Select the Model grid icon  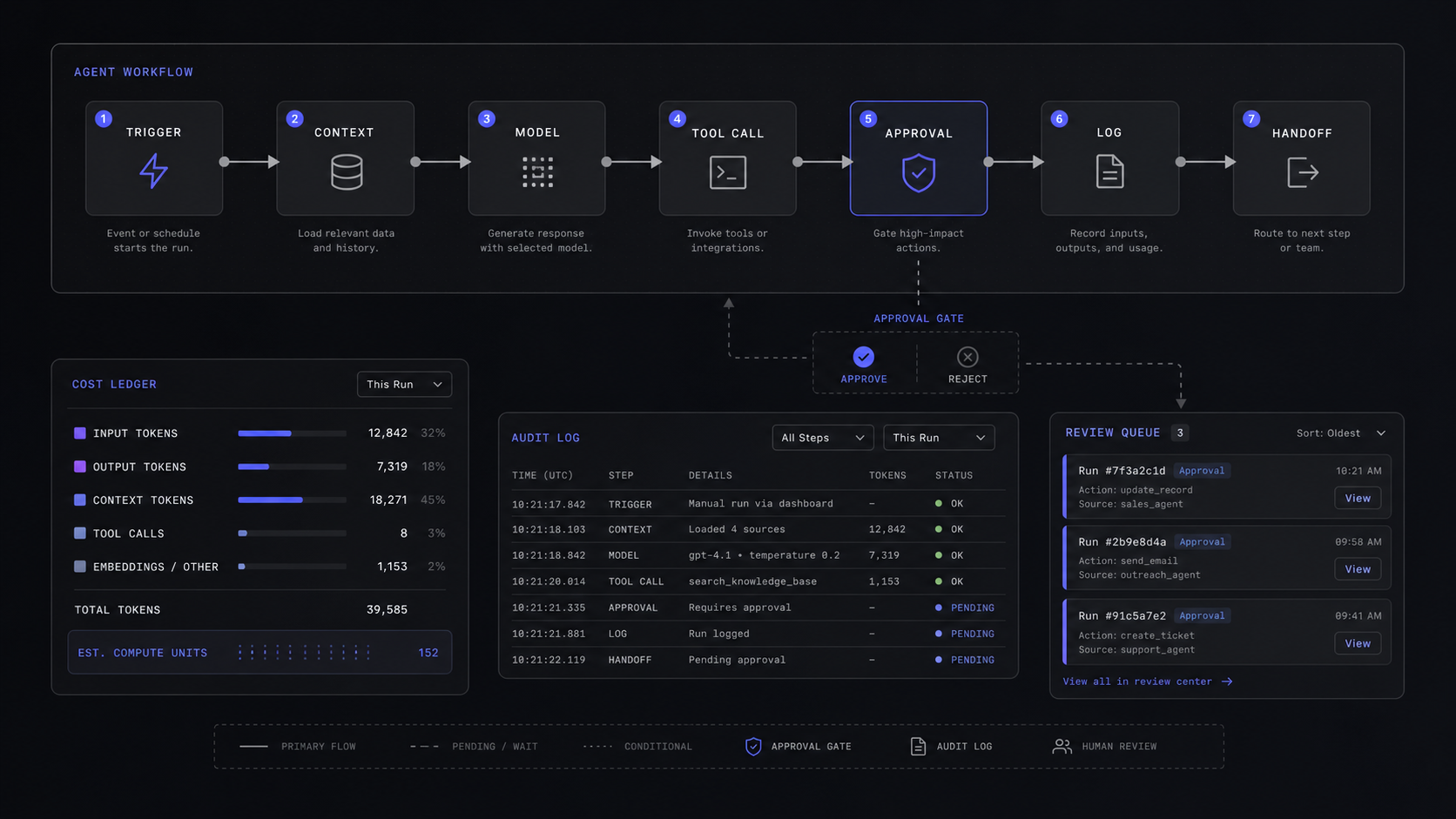(537, 172)
